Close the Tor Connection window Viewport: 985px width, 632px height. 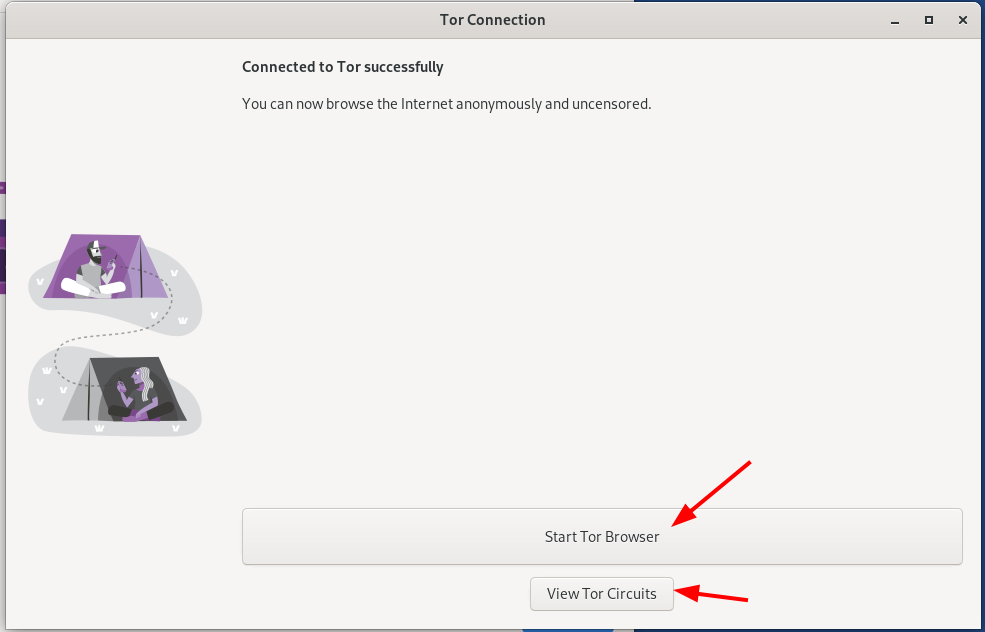(962, 20)
